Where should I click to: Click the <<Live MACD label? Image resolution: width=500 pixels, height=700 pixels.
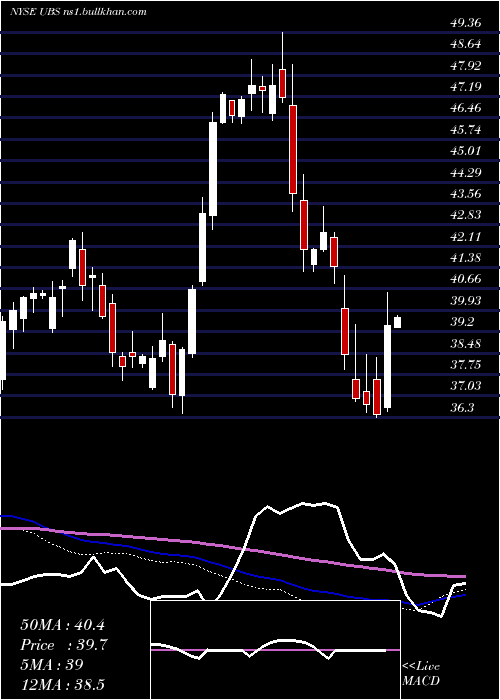[421, 673]
